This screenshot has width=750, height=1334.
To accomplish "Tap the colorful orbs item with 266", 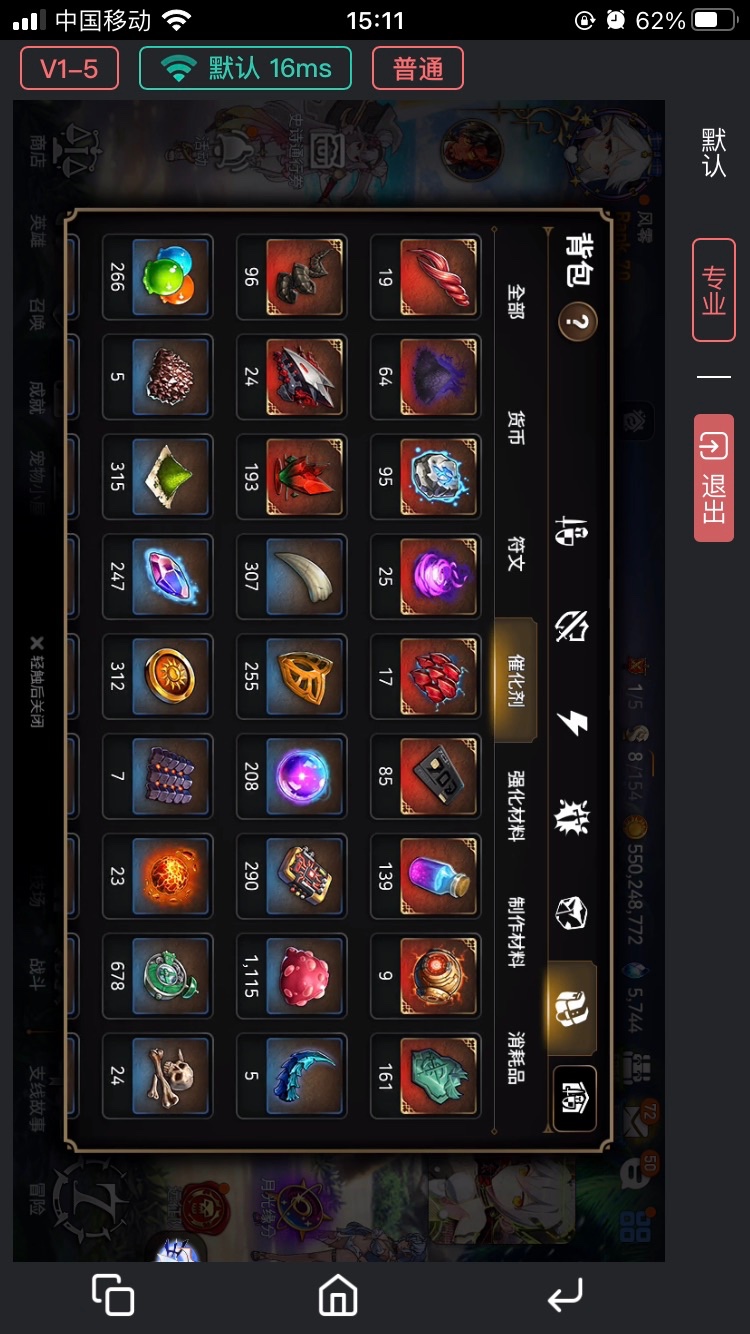I will pos(158,276).
